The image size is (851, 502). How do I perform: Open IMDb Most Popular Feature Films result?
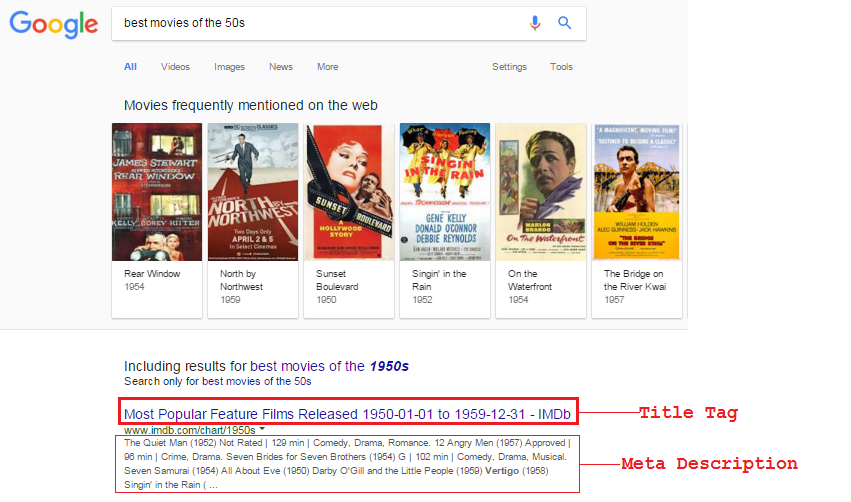point(347,415)
